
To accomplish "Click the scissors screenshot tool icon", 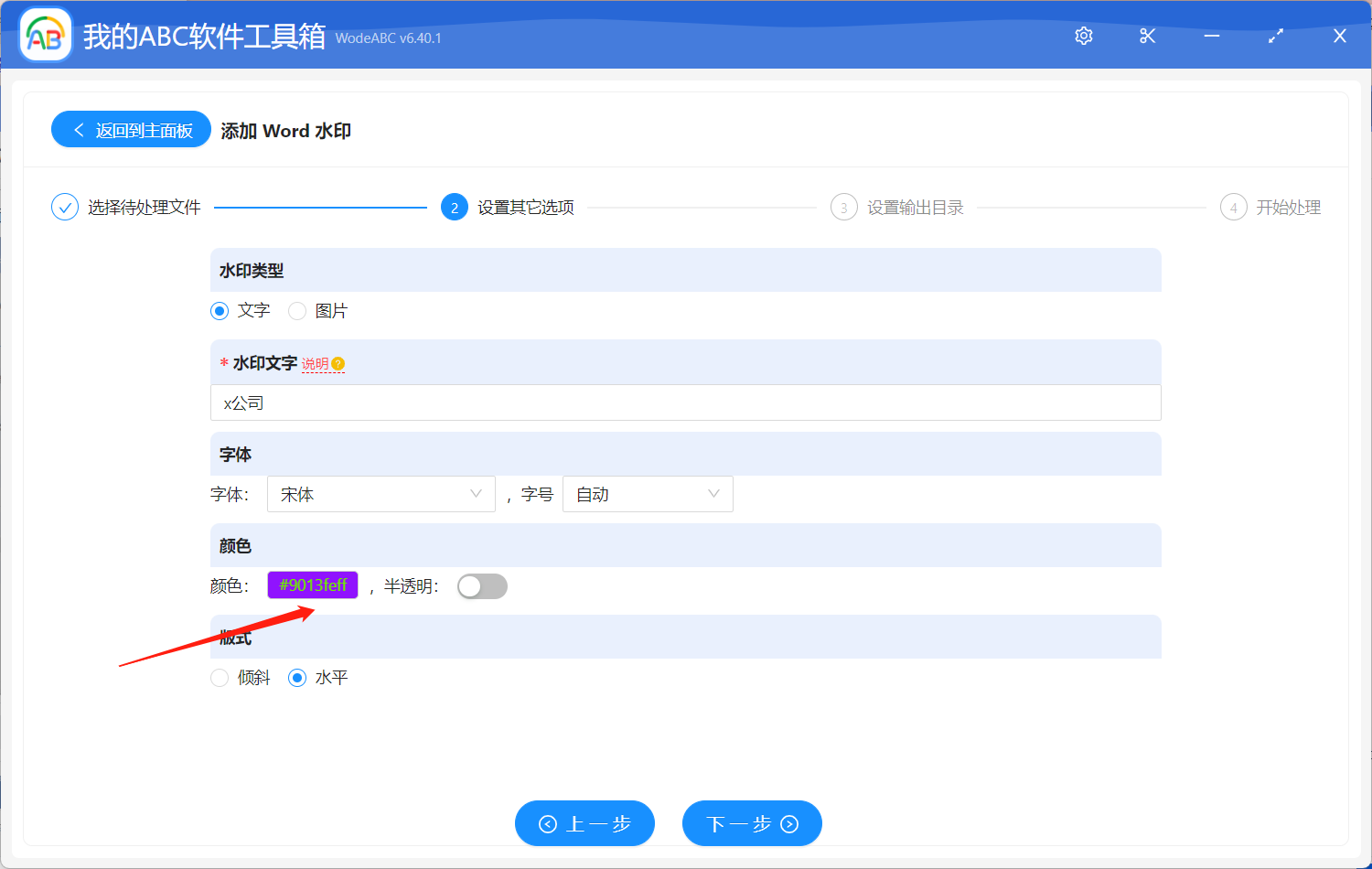I will pos(1147,36).
